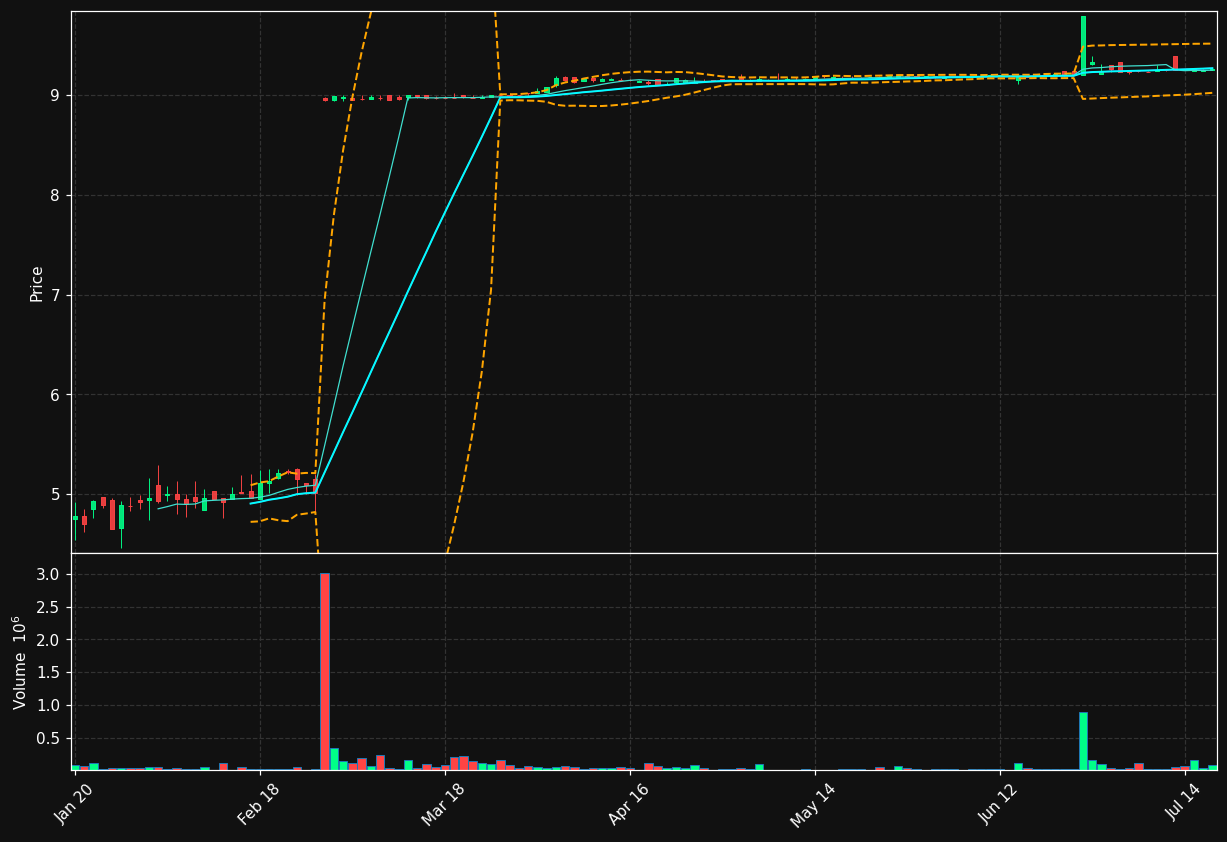Click the volume tick label "2.5"
Screen dimensions: 1227x842
(49, 608)
